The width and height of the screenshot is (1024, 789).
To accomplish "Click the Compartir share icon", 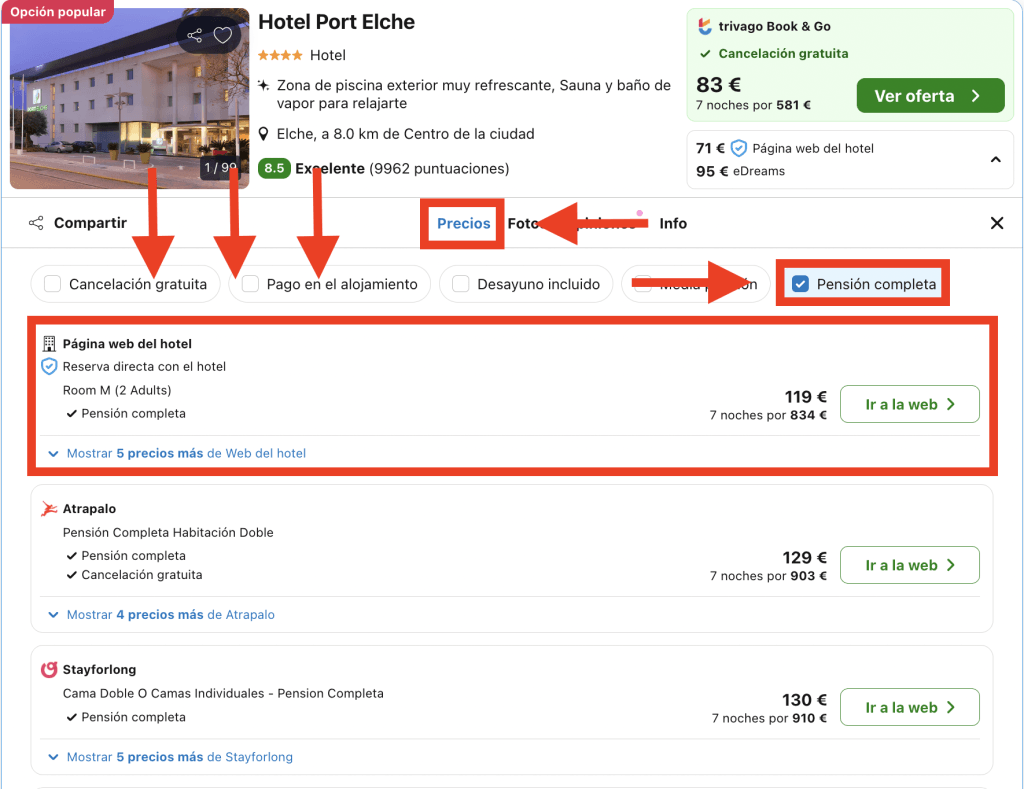I will pos(36,223).
